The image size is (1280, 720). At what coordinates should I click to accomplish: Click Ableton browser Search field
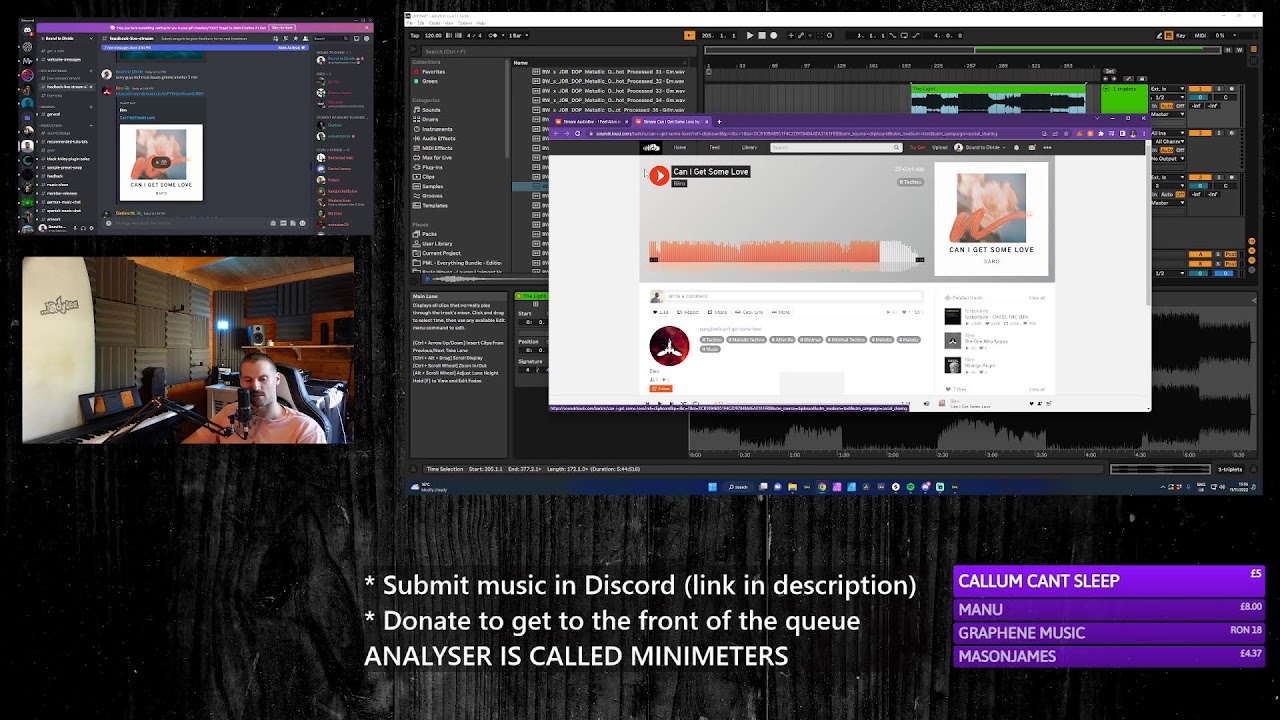558,52
